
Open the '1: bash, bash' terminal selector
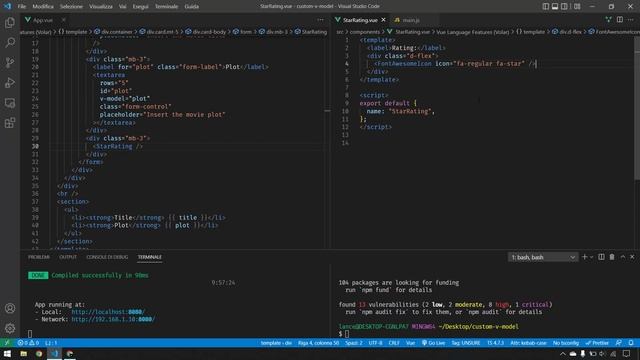[x=543, y=257]
